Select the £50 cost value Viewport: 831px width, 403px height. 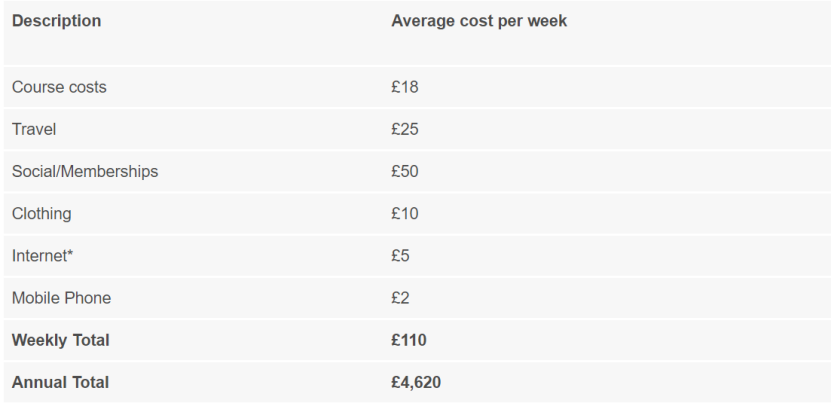point(404,171)
